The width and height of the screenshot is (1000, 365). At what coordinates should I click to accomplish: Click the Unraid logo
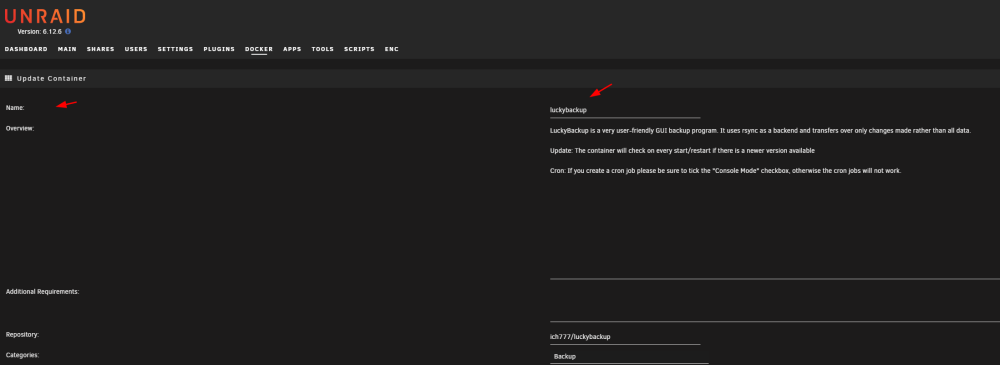click(x=45, y=16)
